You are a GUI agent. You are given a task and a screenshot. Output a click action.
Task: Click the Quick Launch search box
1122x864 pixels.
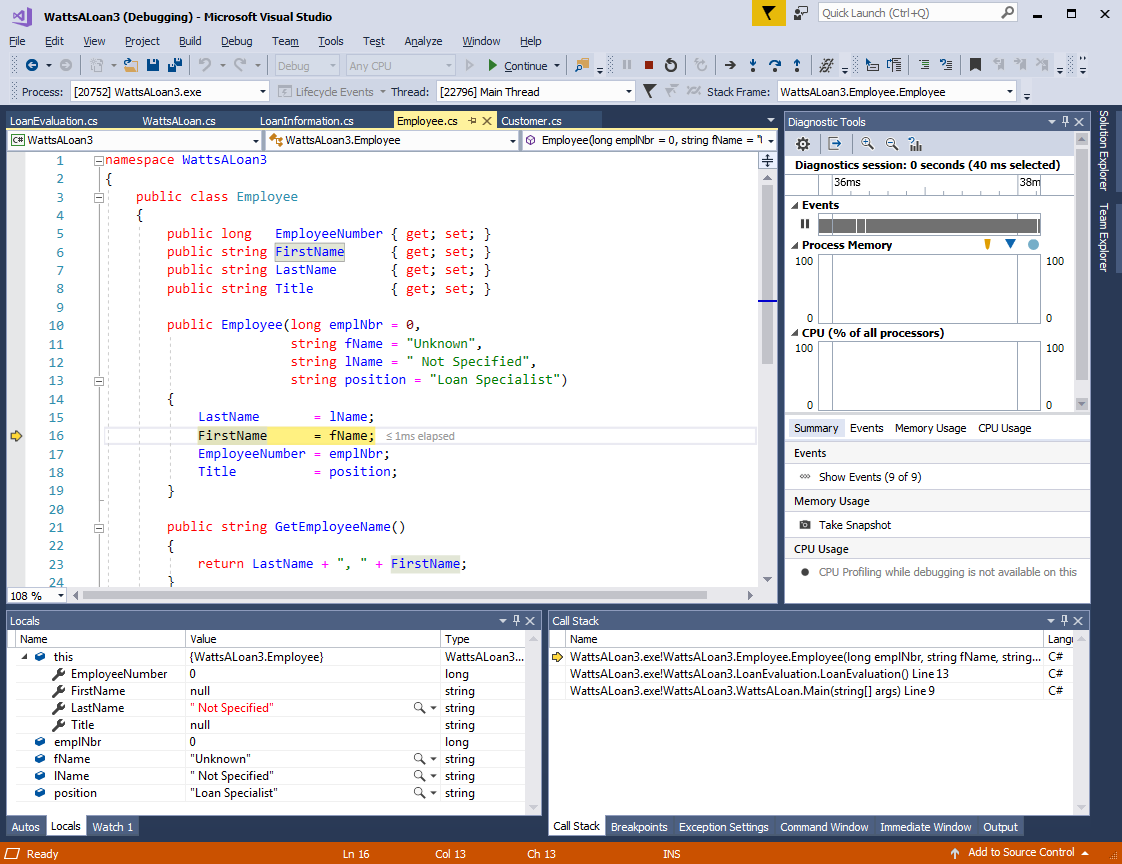pos(918,13)
